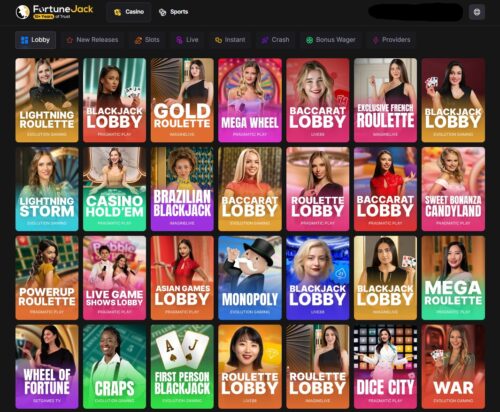
Task: Open the New Releases tab
Action: tap(93, 40)
